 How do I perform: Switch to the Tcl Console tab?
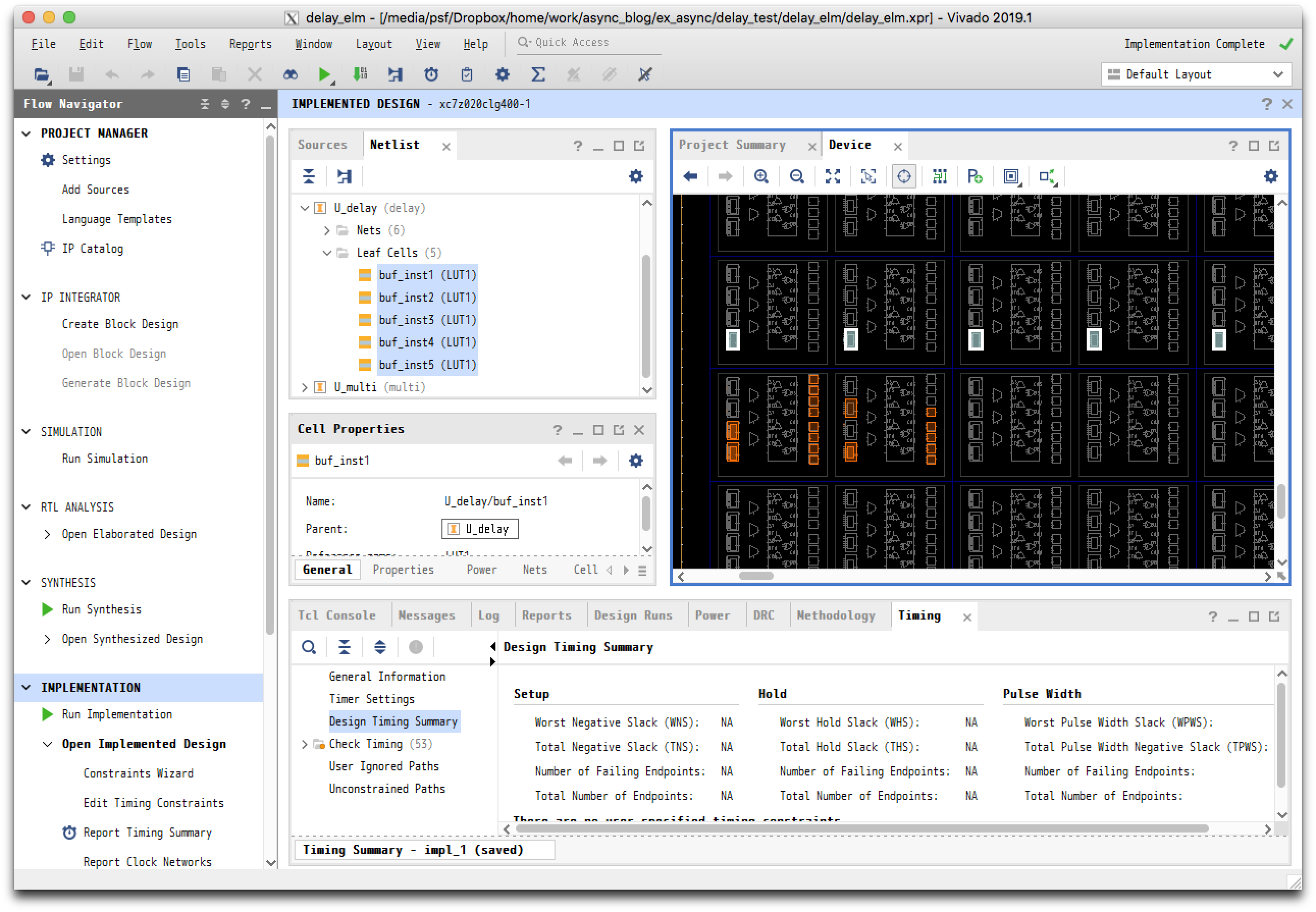[336, 615]
